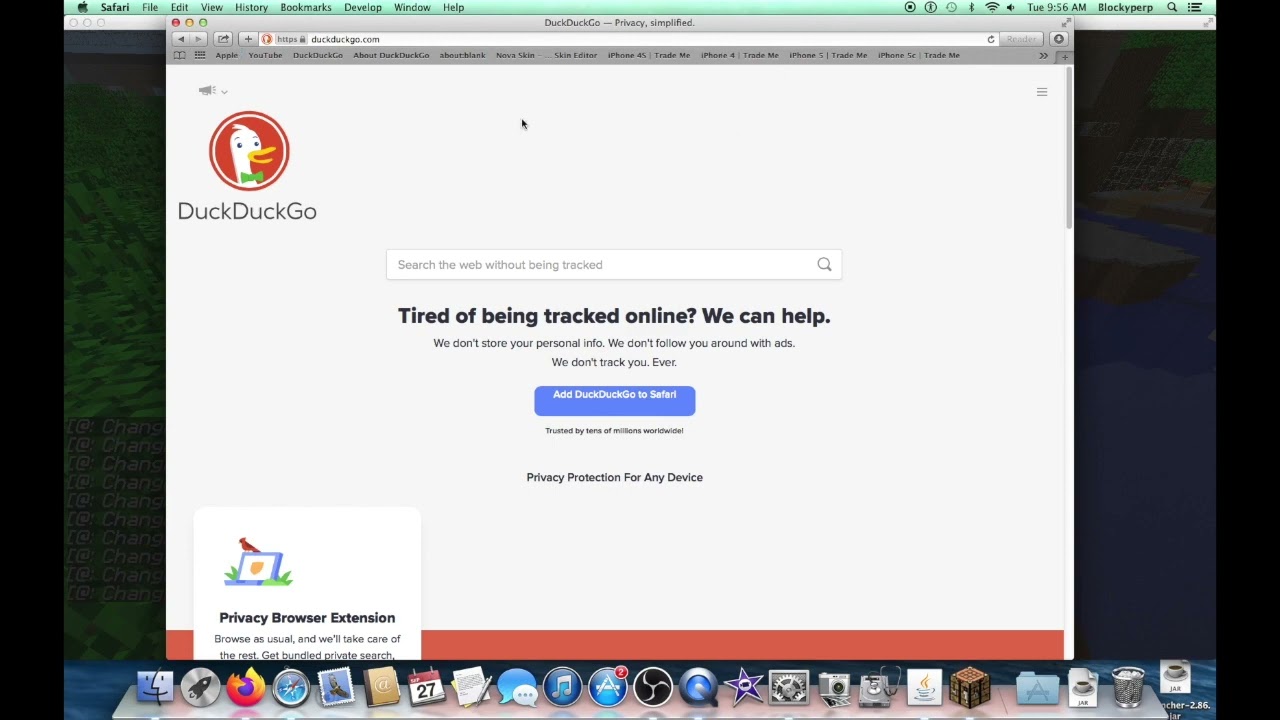This screenshot has width=1280, height=720.
Task: Open the Apple menu
Action: 83,7
